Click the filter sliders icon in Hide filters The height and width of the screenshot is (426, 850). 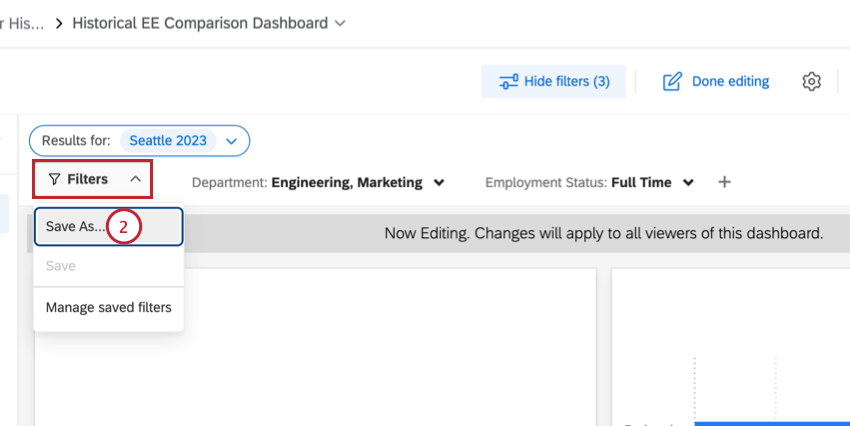(509, 81)
